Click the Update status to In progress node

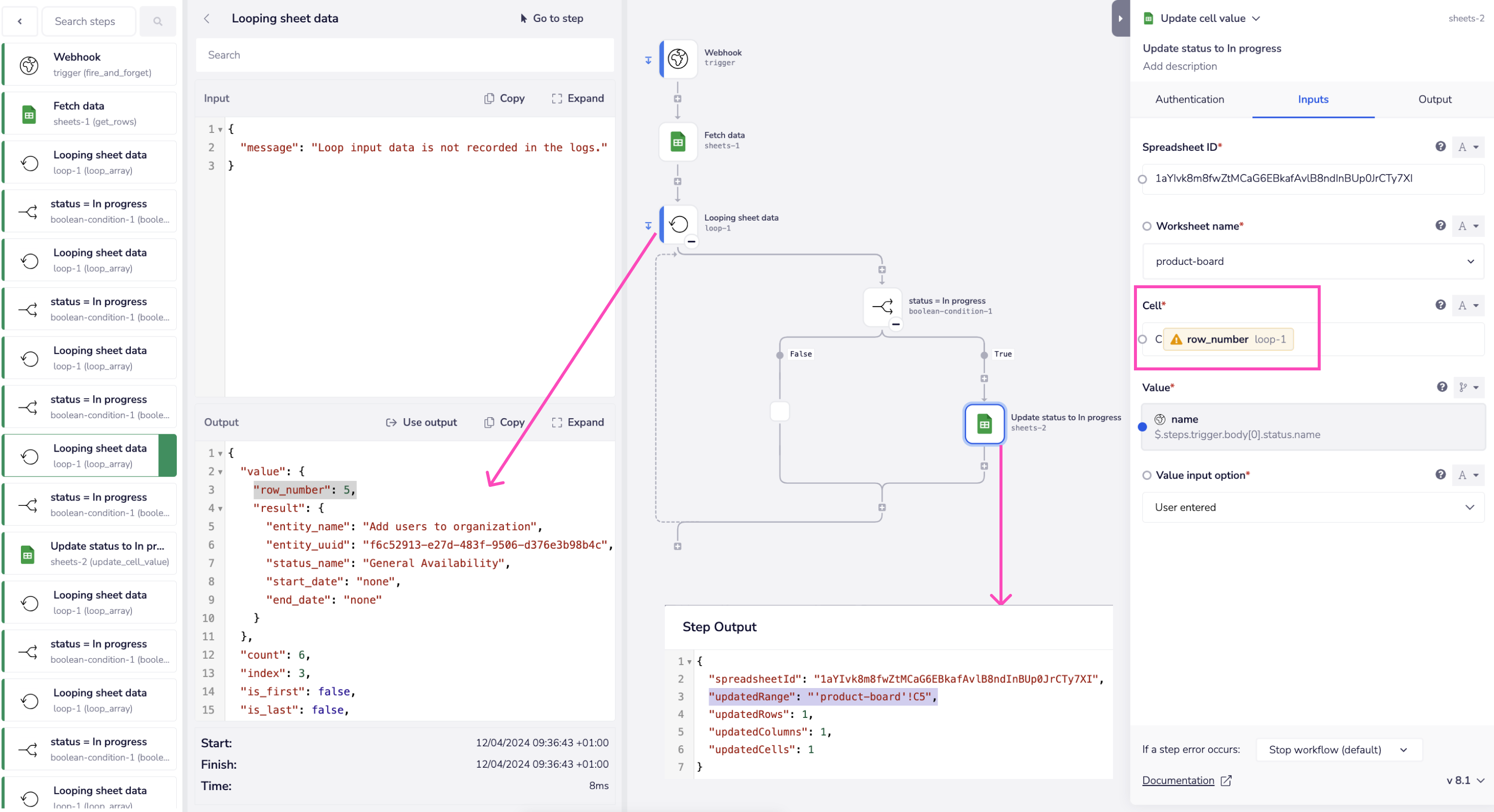(984, 424)
